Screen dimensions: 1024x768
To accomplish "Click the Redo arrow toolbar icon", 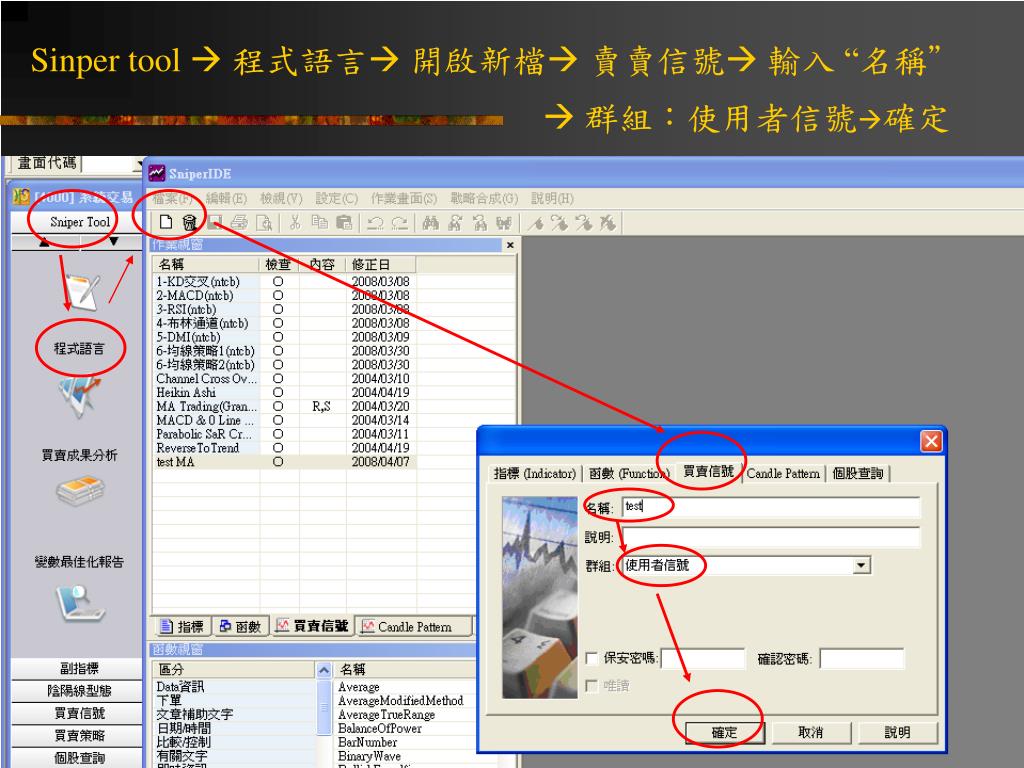I will point(400,223).
